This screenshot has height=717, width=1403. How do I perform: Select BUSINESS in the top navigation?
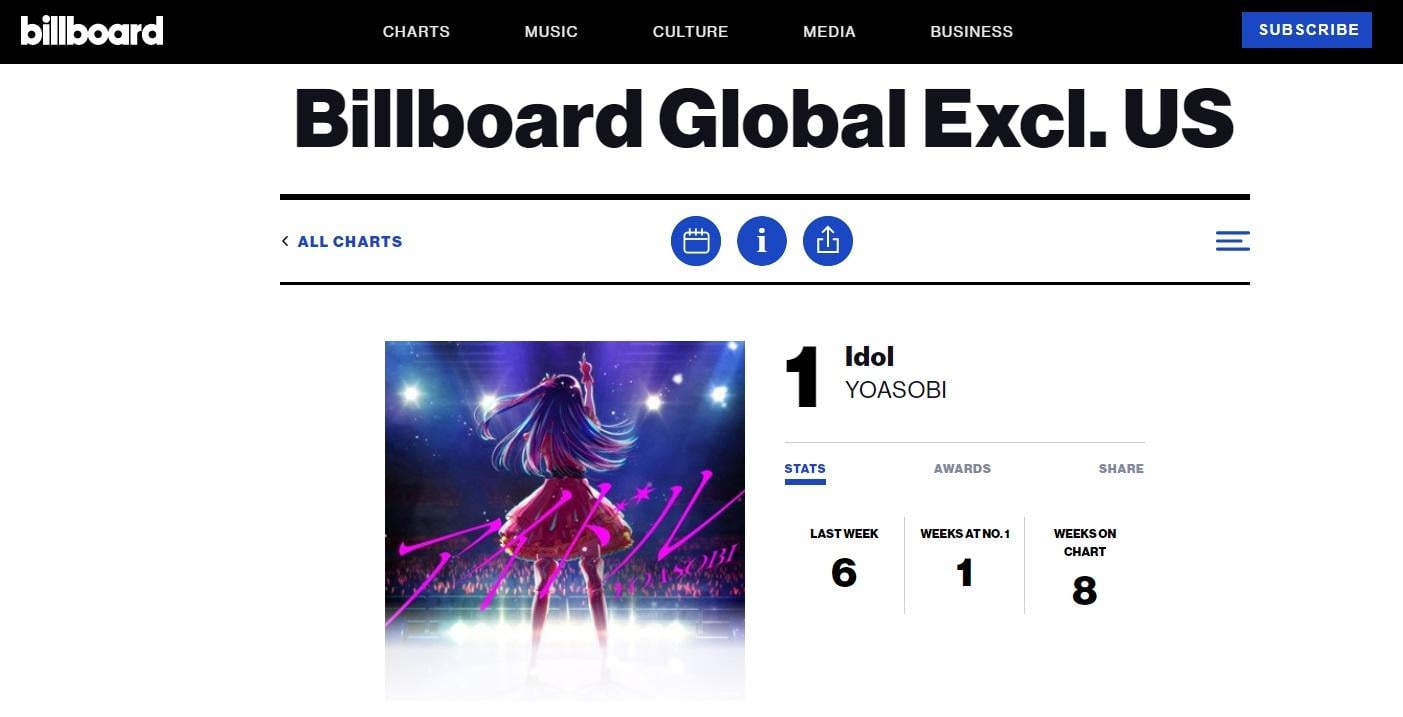coord(971,32)
